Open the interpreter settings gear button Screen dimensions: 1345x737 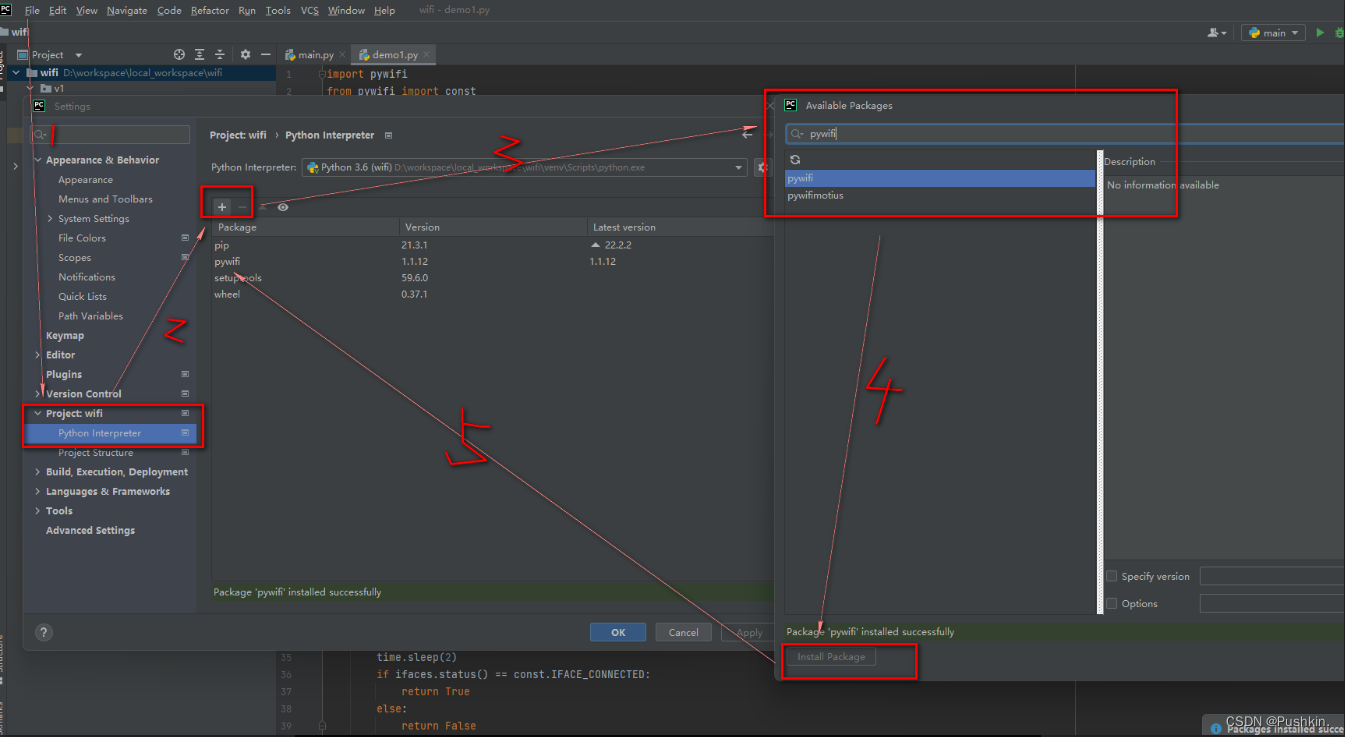point(761,168)
